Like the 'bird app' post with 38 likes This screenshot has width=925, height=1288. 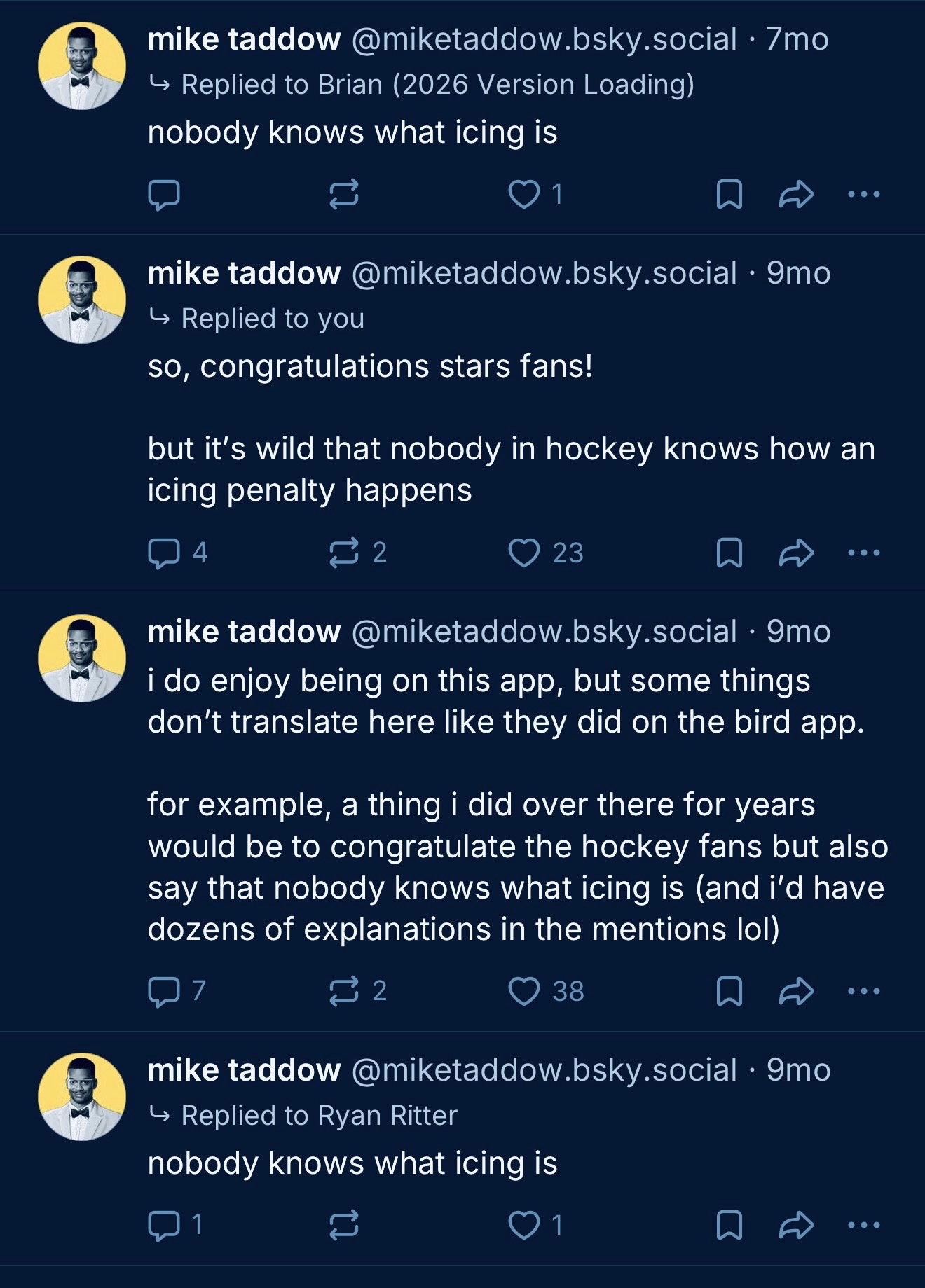(x=524, y=991)
